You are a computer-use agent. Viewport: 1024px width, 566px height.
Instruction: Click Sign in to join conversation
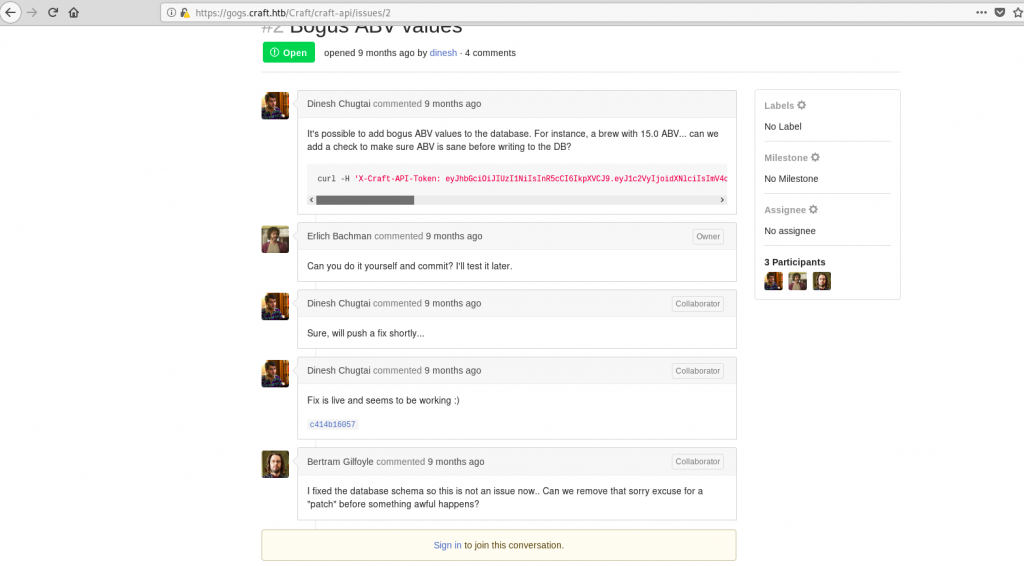pyautogui.click(x=447, y=545)
